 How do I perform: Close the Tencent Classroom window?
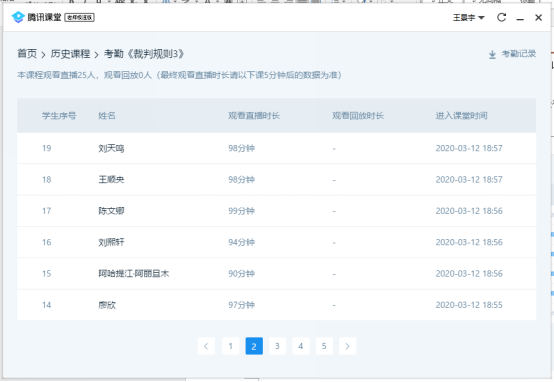[x=538, y=17]
